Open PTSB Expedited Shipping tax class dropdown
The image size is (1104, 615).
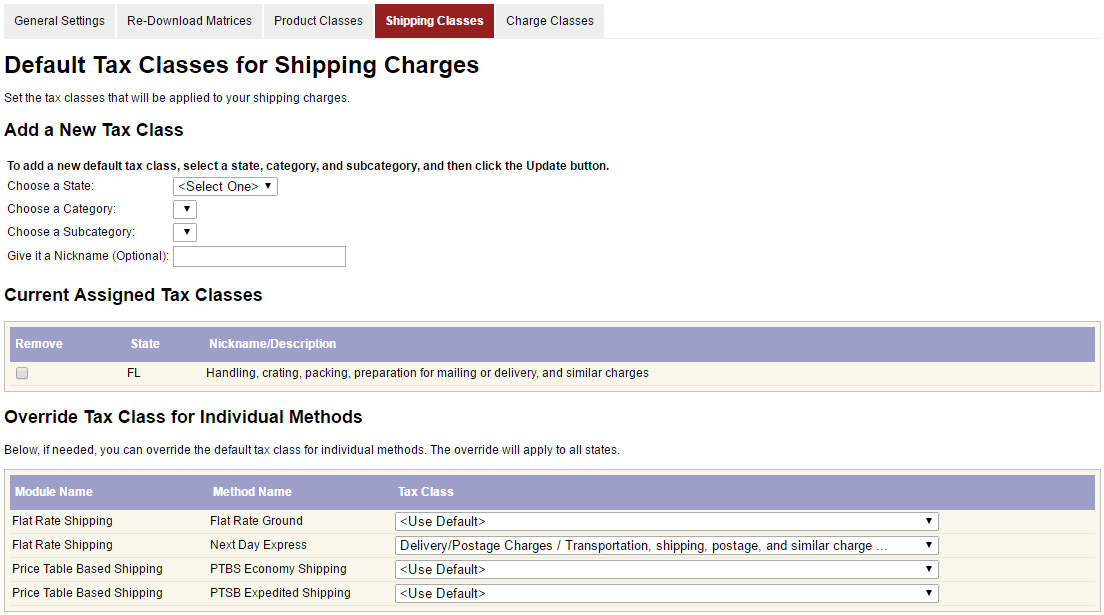coord(666,593)
